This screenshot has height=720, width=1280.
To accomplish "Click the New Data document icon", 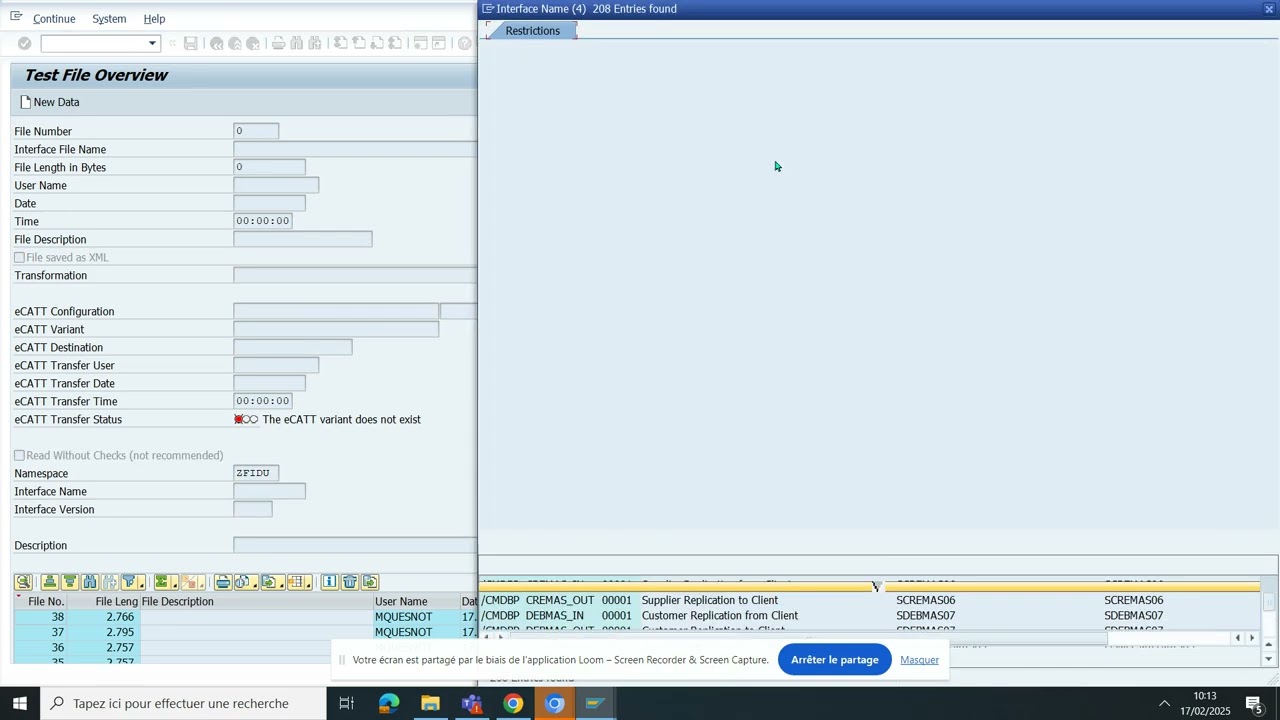I will click(x=26, y=102).
